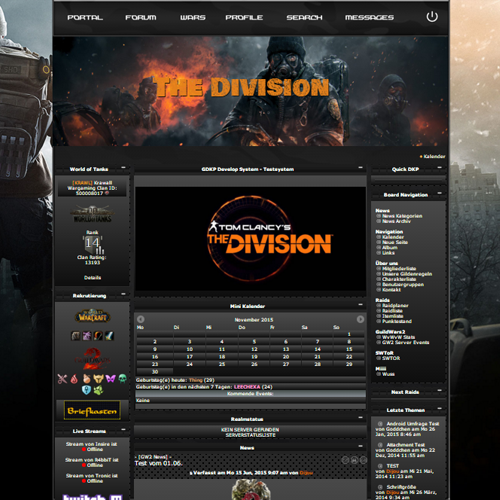Image resolution: width=500 pixels, height=500 pixels.
Task: Click the middle round icon on GW2 News post
Action: (x=354, y=460)
